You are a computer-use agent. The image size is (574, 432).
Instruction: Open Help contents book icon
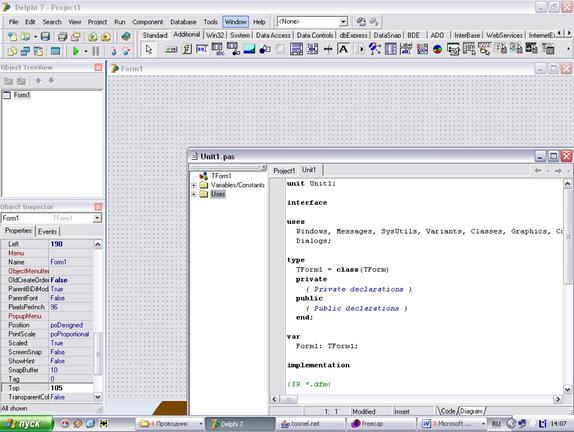(x=126, y=36)
